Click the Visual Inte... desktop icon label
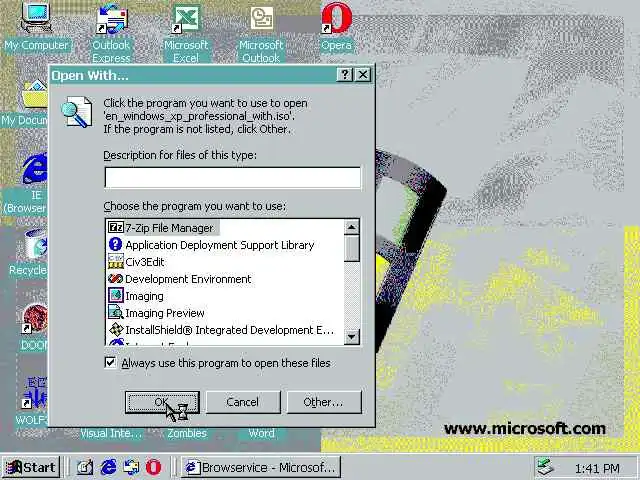 point(111,433)
